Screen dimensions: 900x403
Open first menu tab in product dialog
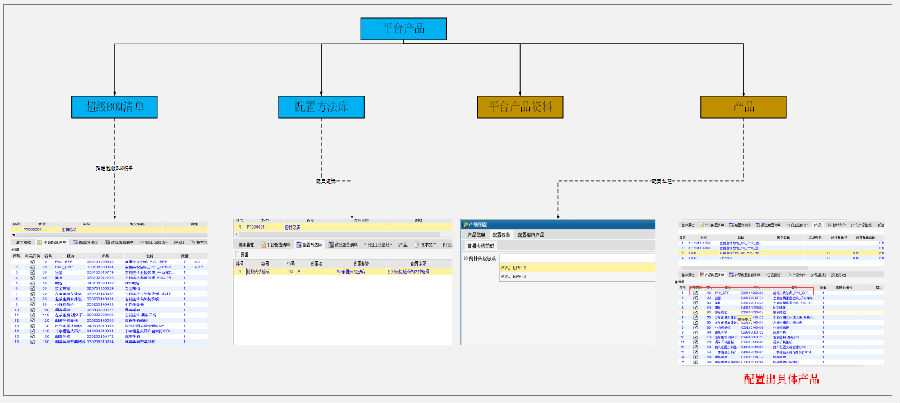(476, 235)
